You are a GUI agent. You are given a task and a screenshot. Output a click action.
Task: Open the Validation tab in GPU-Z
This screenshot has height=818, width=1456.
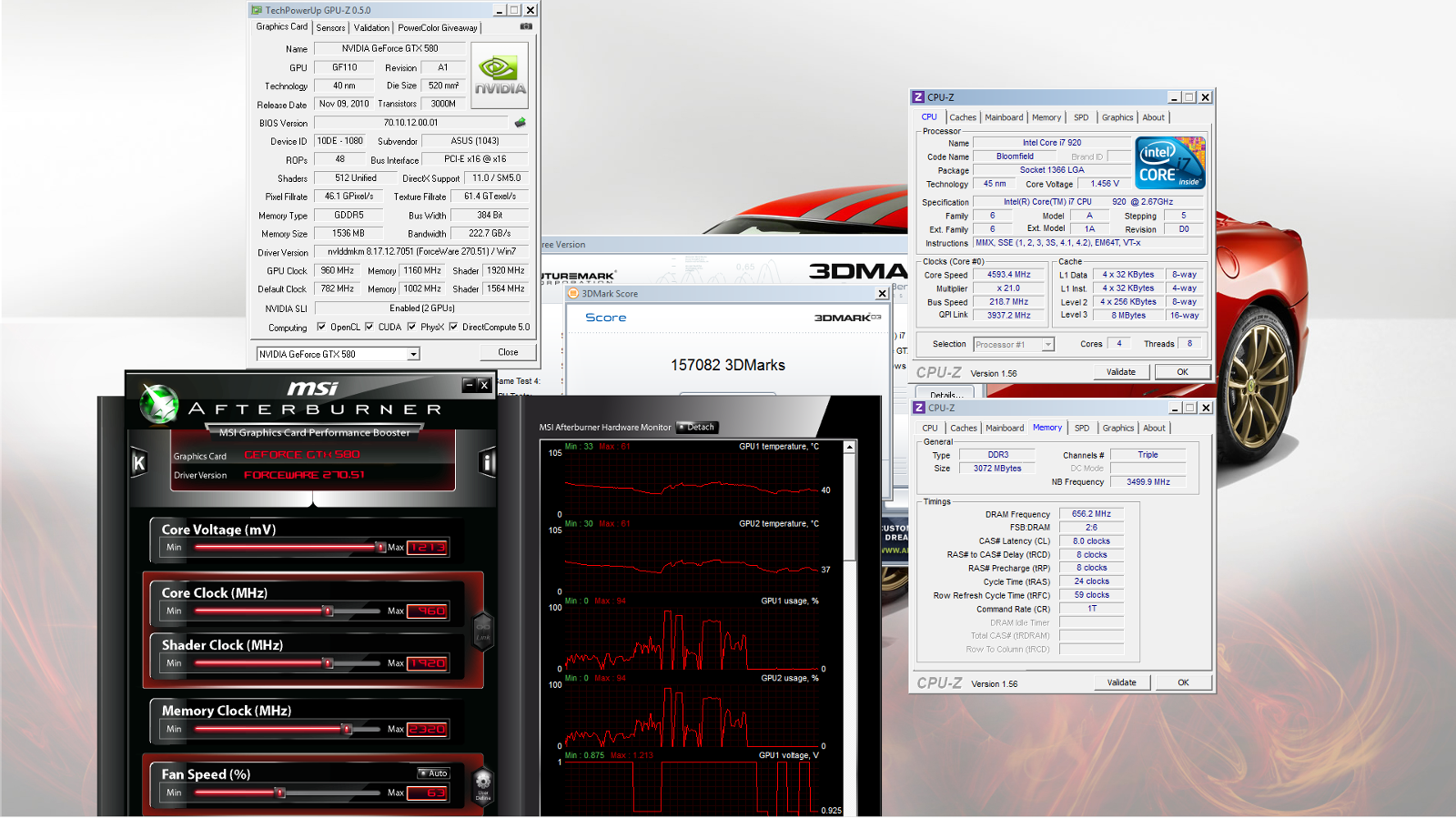click(371, 27)
